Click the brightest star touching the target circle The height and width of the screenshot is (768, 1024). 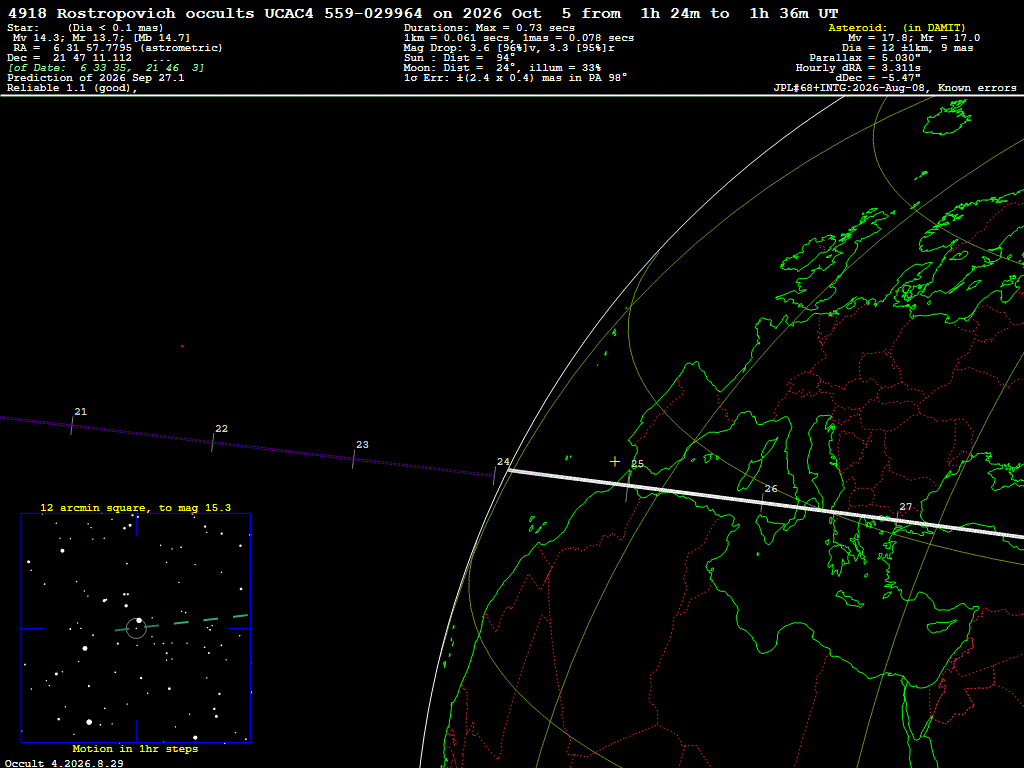pos(139,620)
